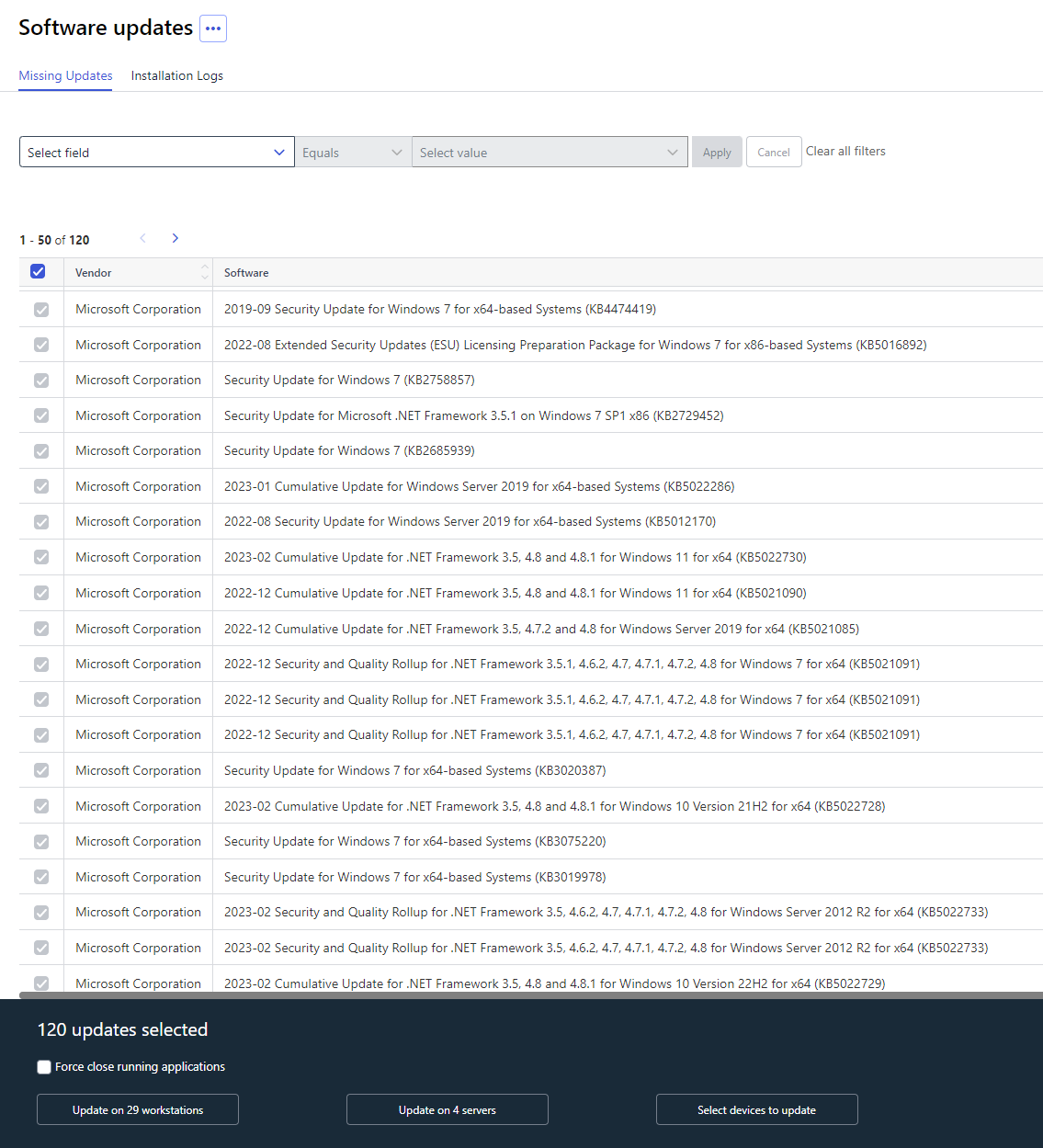Click Update on 4 servers
This screenshot has width=1043, height=1148.
click(x=448, y=1109)
